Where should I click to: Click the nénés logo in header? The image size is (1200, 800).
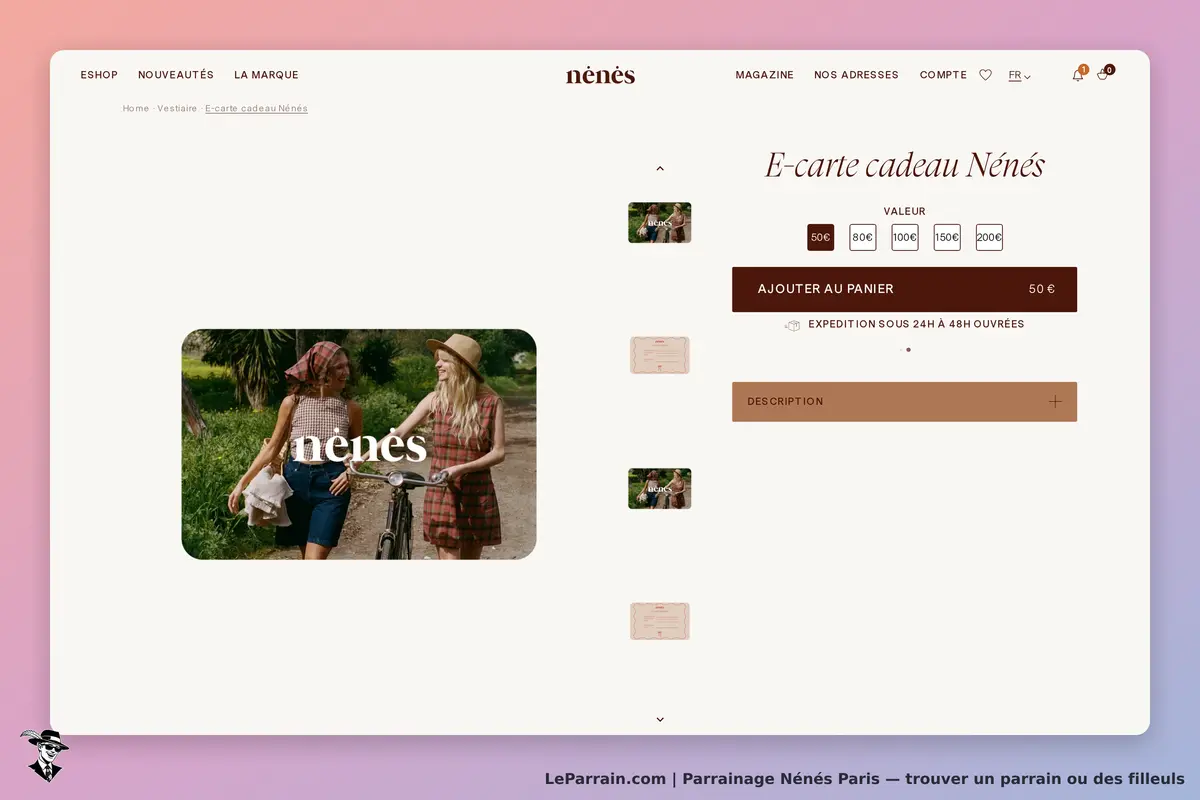click(x=600, y=75)
